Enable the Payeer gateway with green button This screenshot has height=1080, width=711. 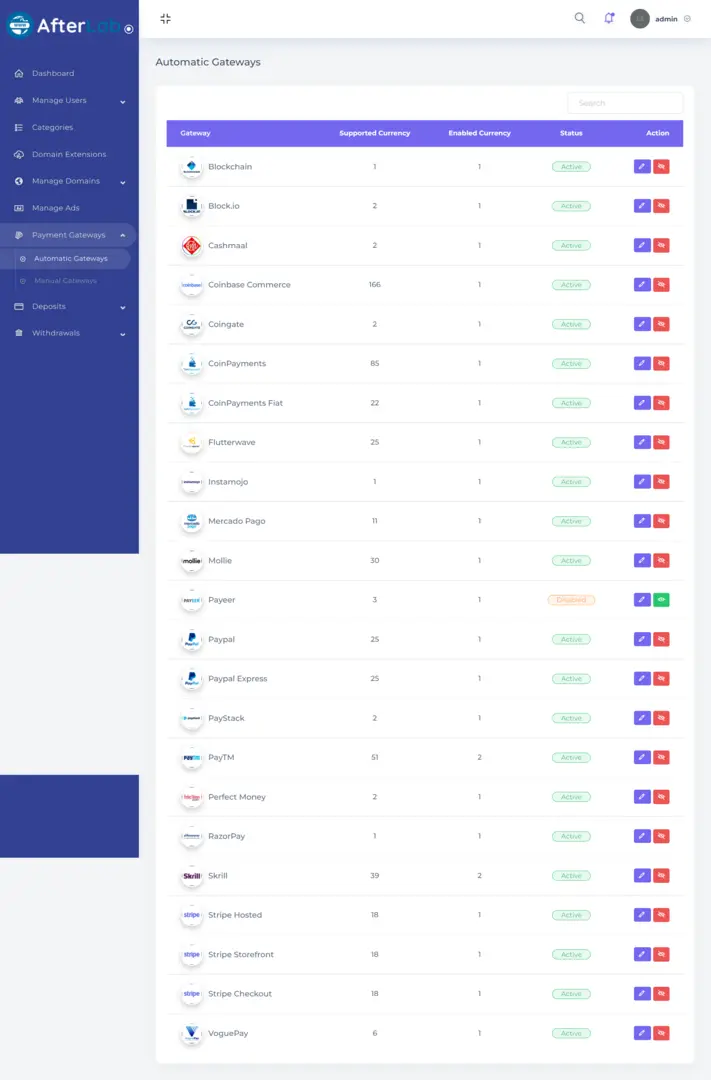661,600
